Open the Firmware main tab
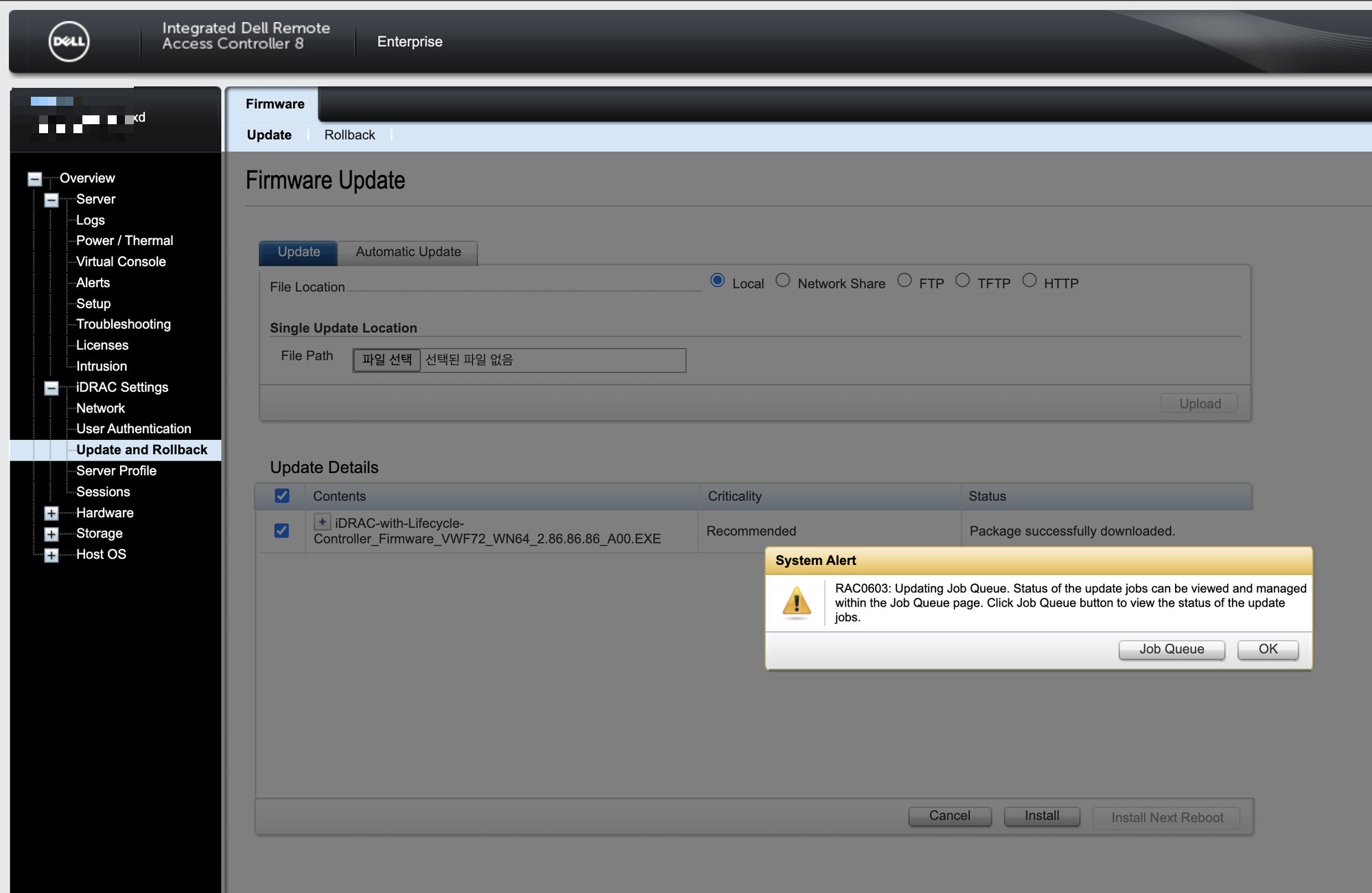 pos(275,104)
